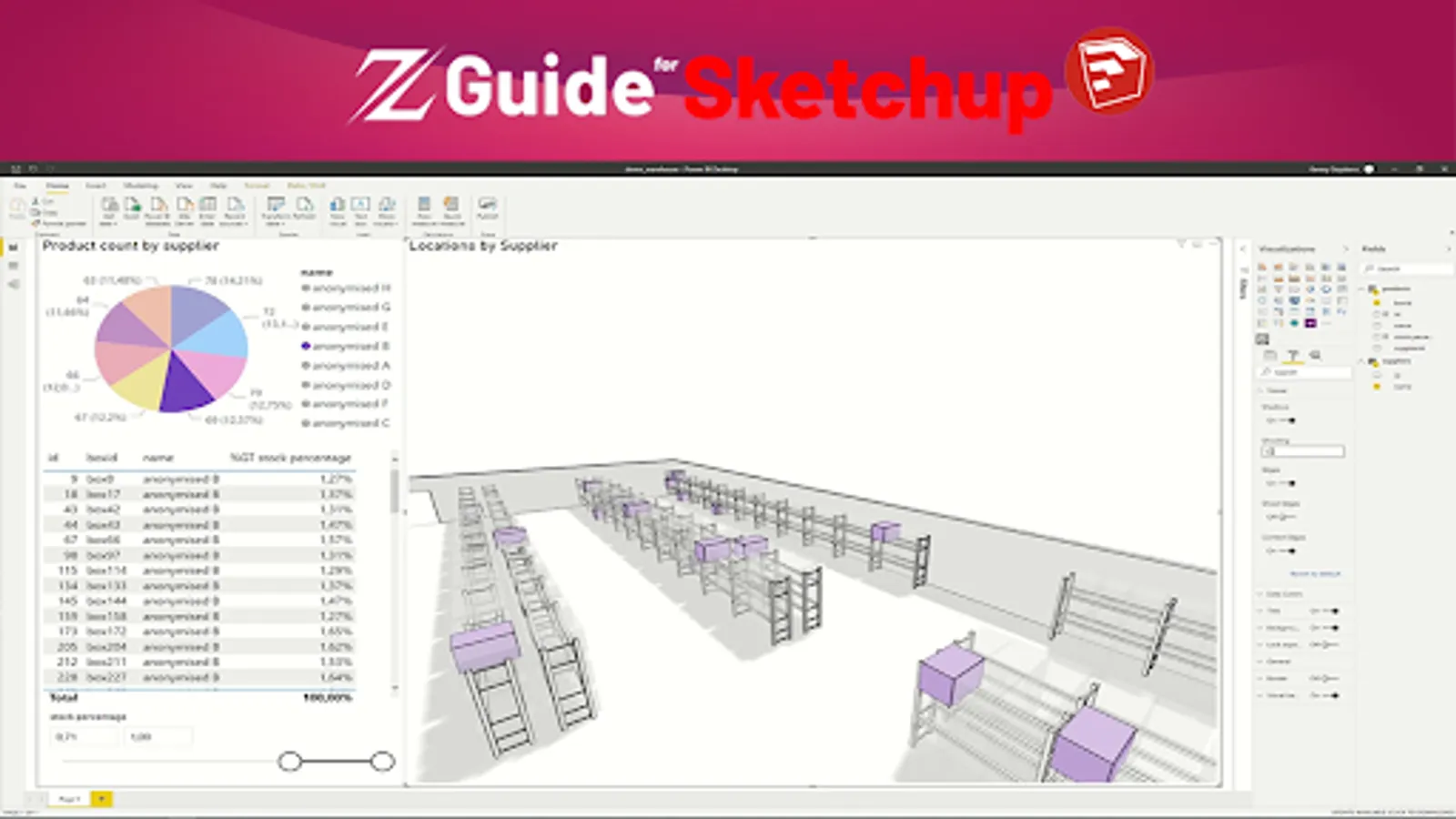Viewport: 1456px width, 819px height.
Task: Open the View ribbon tab
Action: click(x=184, y=186)
